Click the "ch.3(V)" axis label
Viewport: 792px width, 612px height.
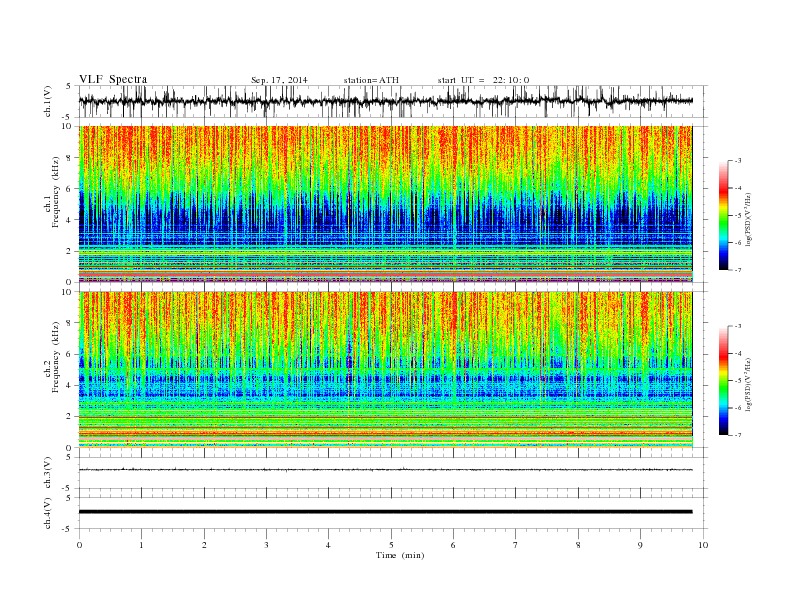click(48, 473)
